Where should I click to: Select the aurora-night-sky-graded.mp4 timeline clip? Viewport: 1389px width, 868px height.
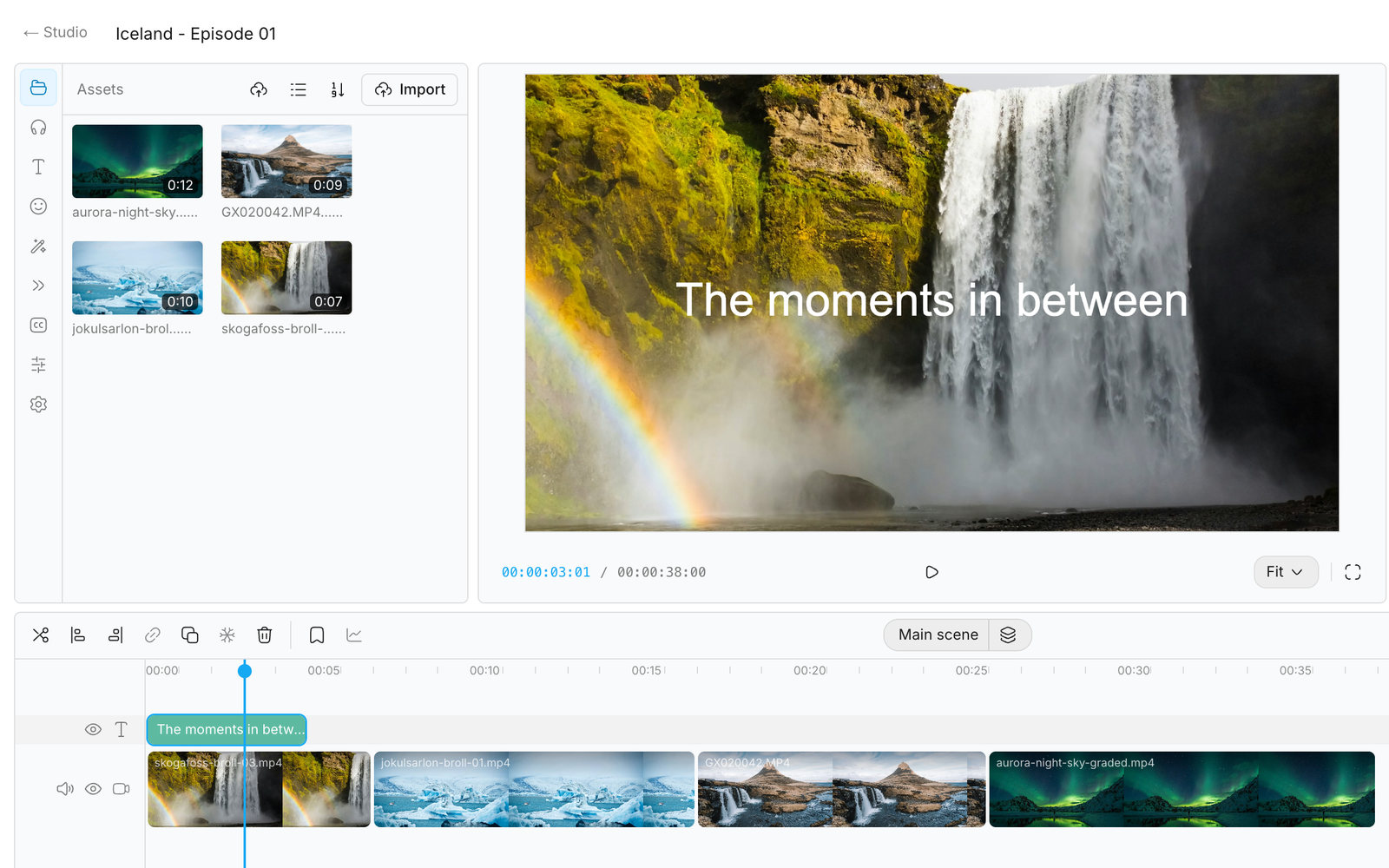1182,789
